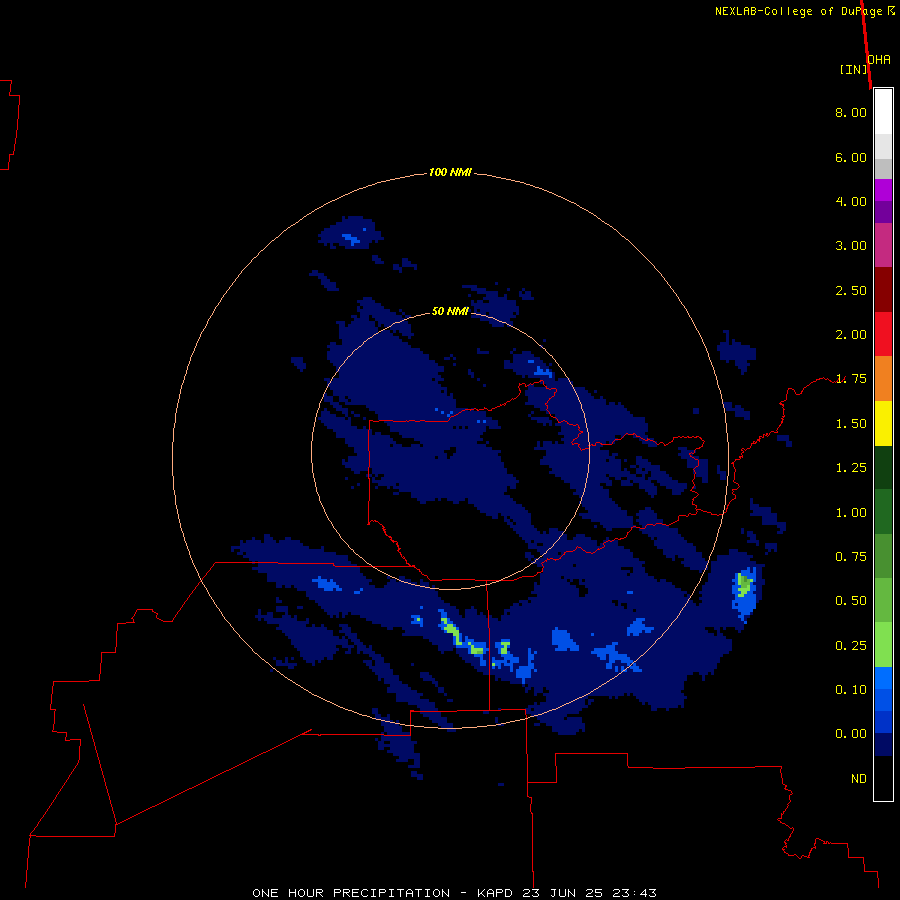Click the 1.25 legend value
The height and width of the screenshot is (900, 900).
pos(851,468)
